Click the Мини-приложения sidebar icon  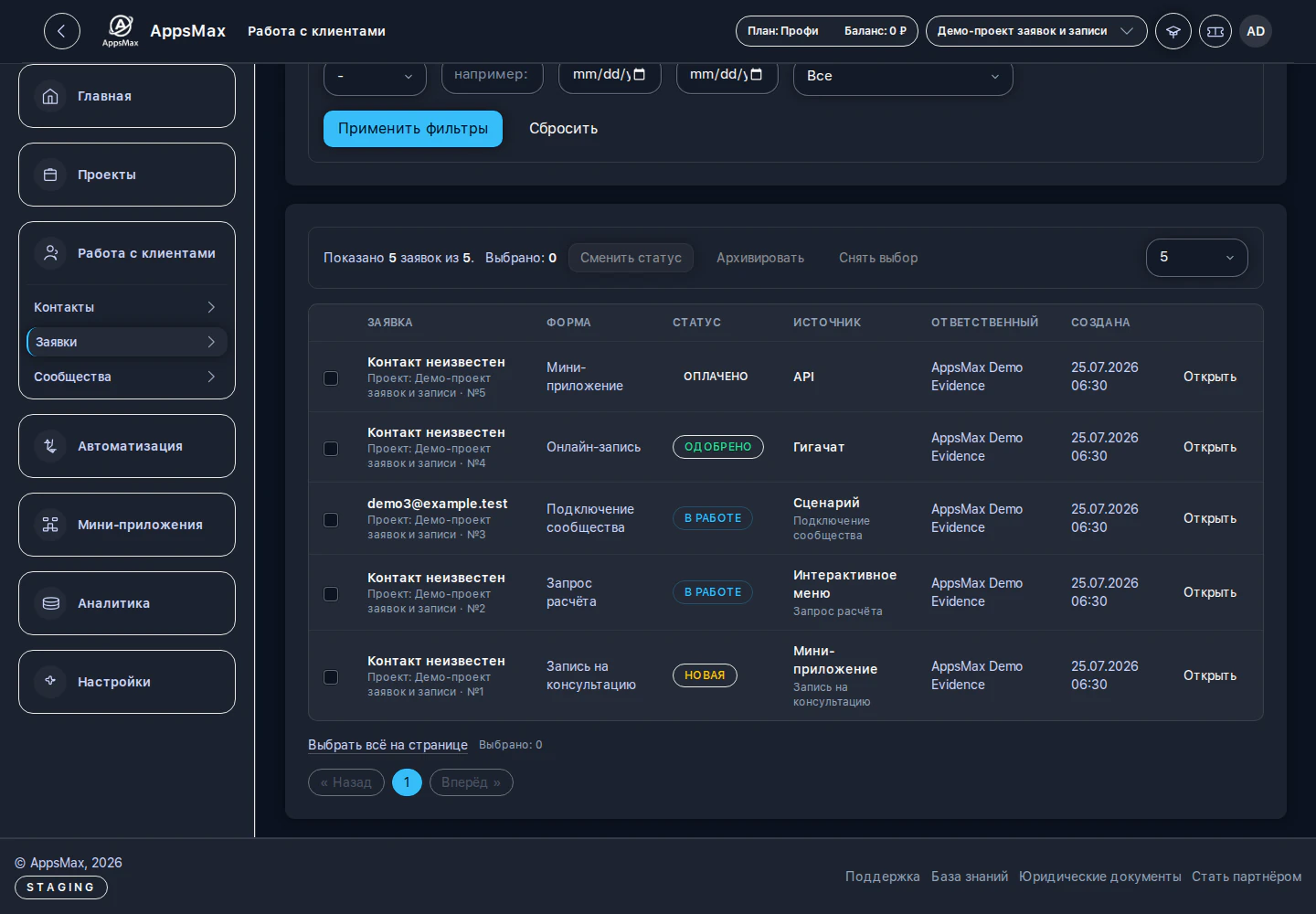tap(50, 525)
